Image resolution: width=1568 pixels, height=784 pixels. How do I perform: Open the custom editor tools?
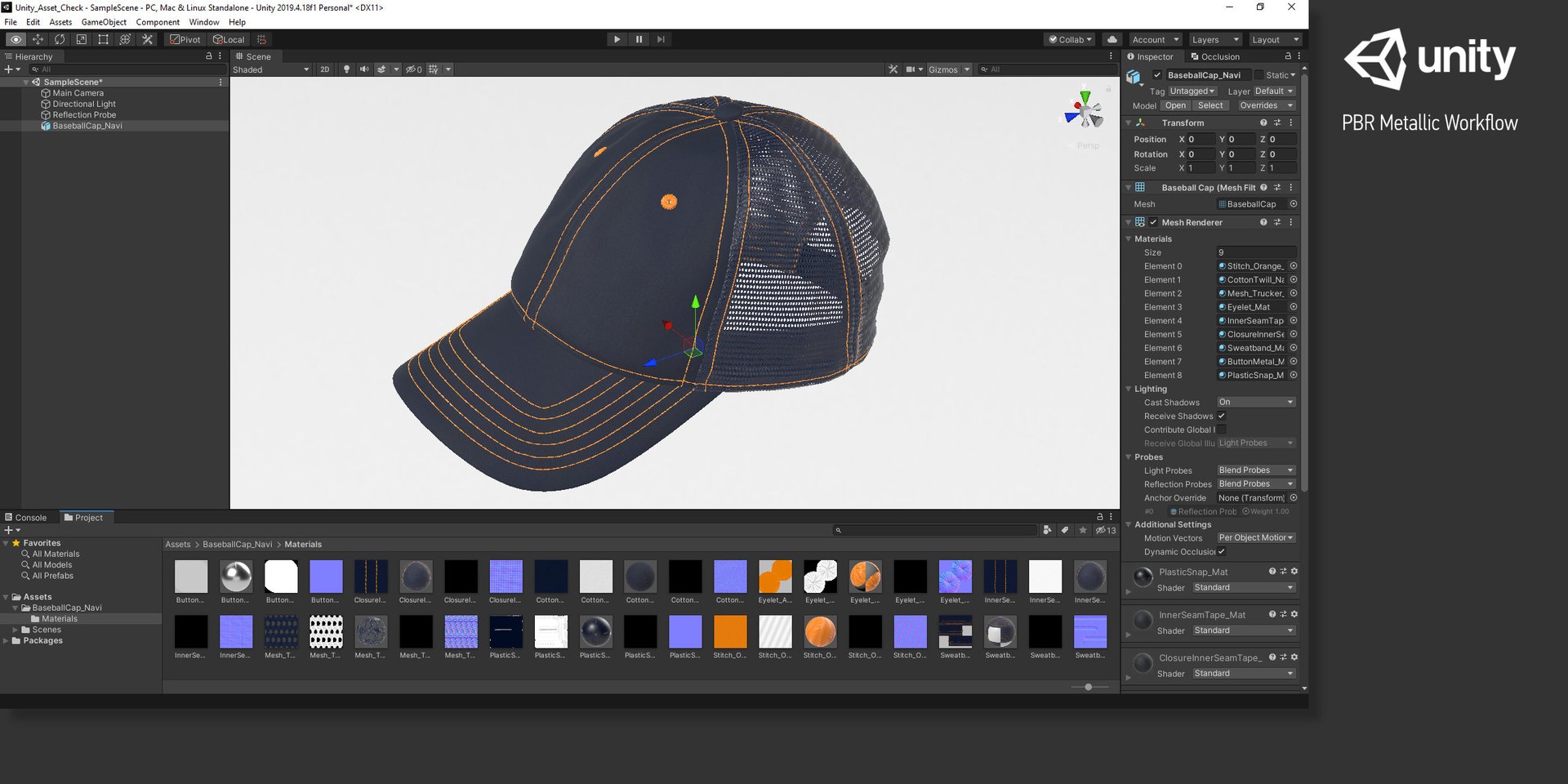[x=147, y=39]
